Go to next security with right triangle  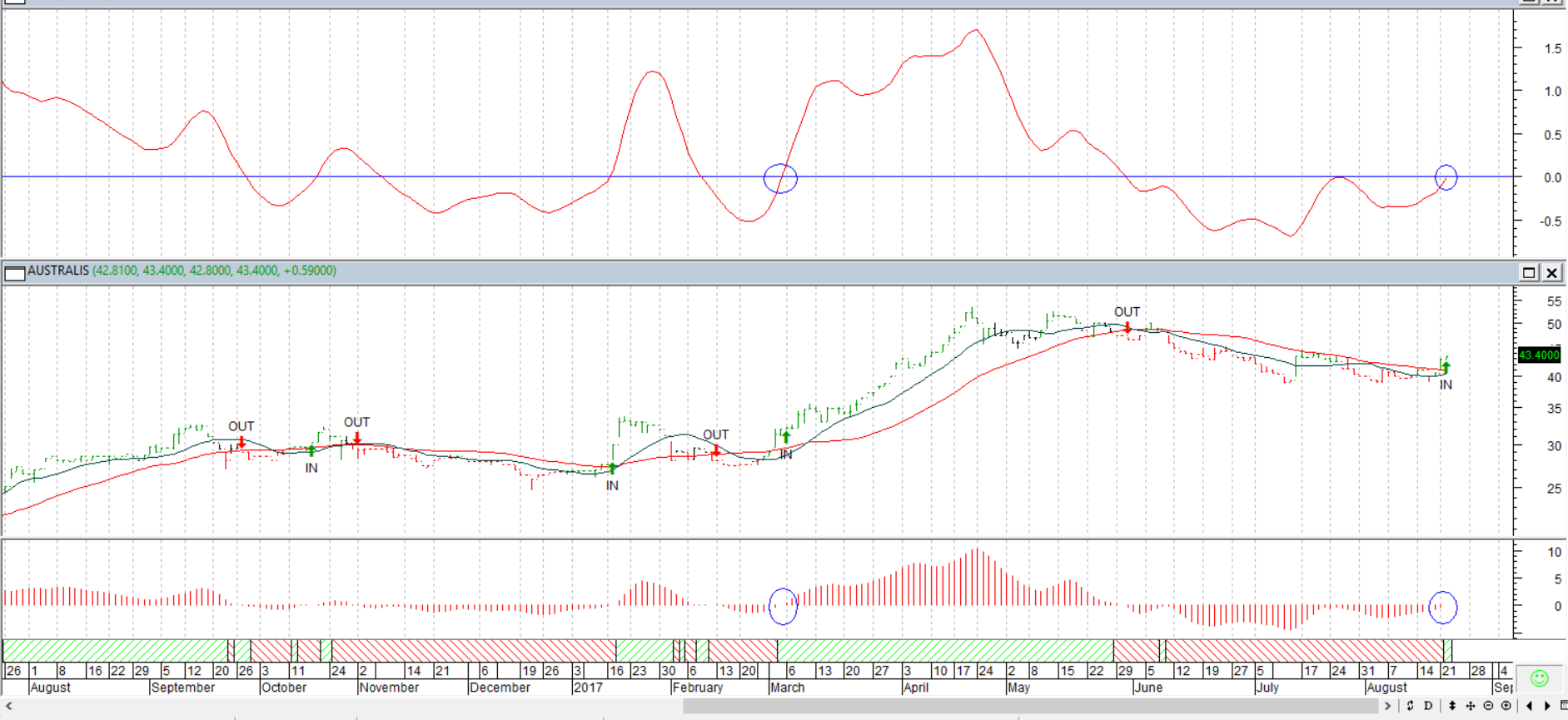[1547, 705]
